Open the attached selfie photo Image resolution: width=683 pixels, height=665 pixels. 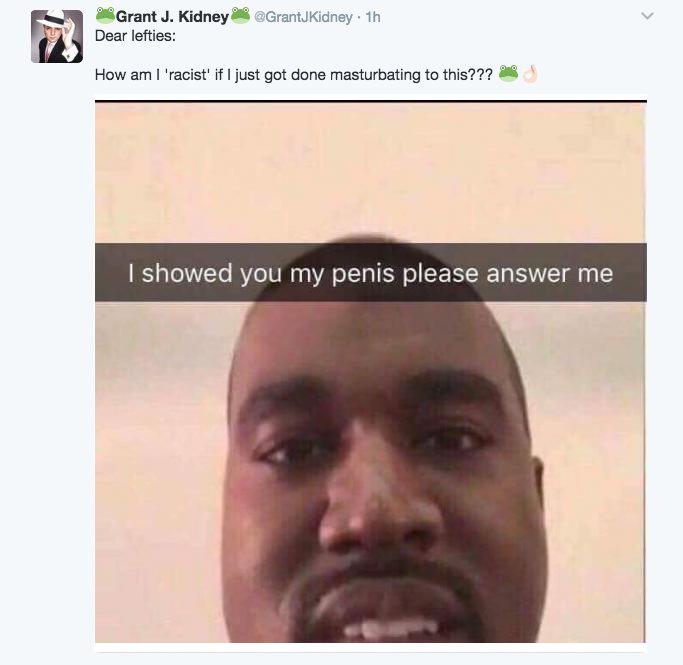(371, 372)
